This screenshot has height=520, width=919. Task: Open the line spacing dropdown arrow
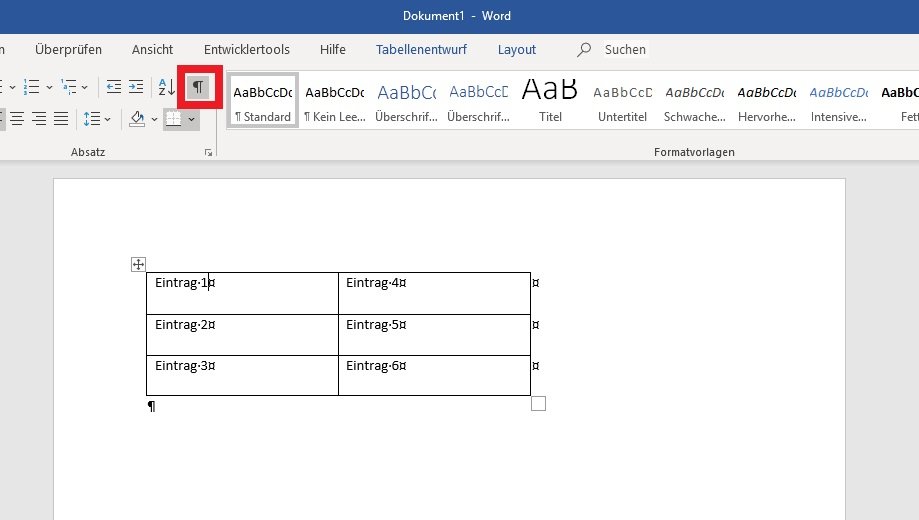click(107, 119)
